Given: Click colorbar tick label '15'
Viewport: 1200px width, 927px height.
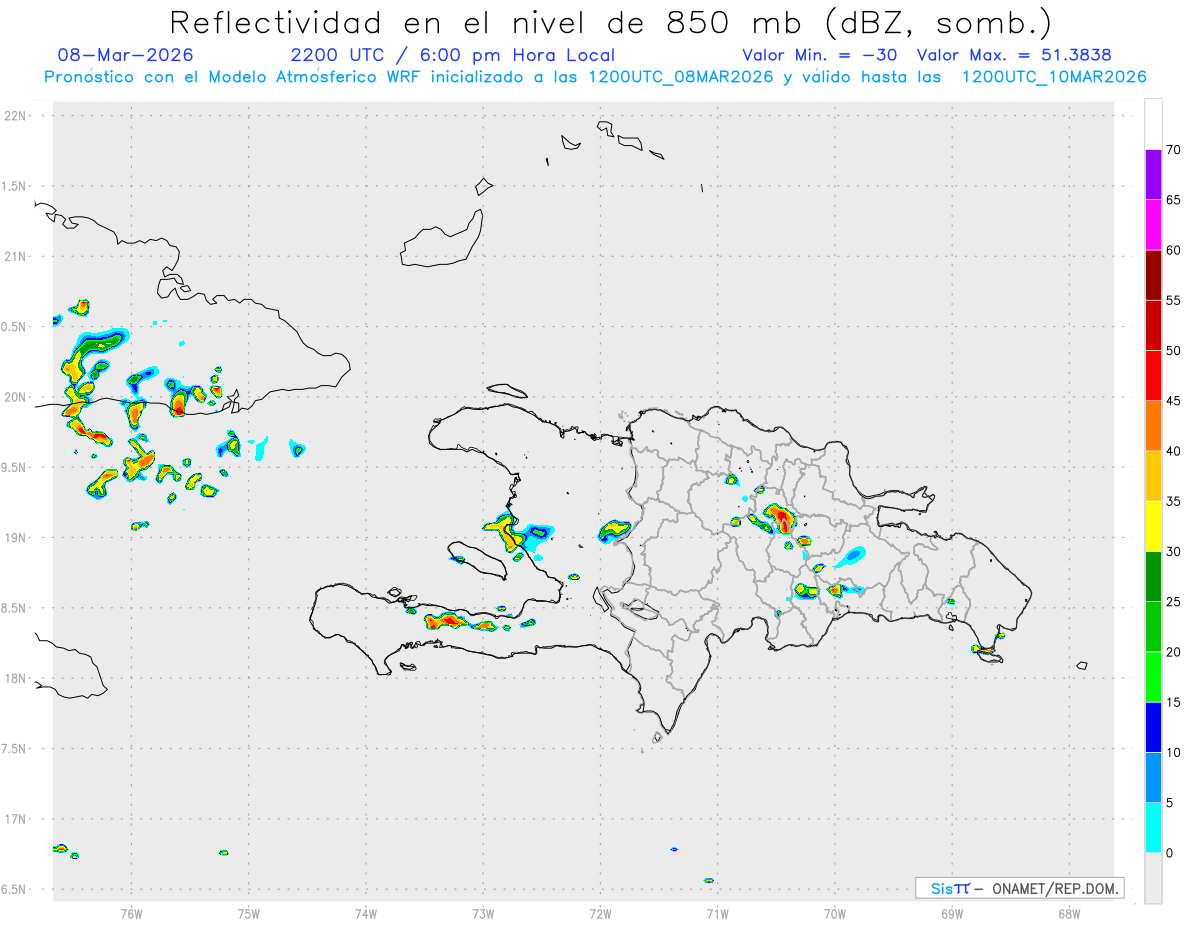Looking at the screenshot, I should [x=1173, y=702].
